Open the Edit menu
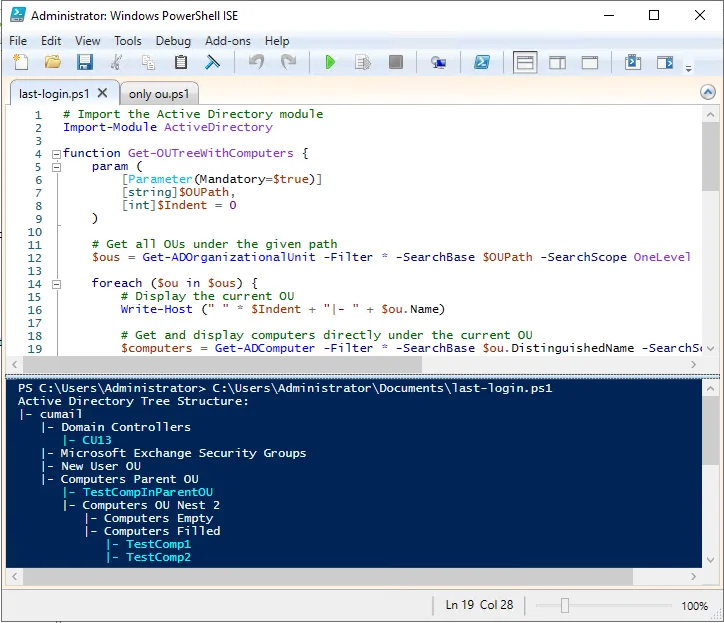The width and height of the screenshot is (724, 623). (51, 41)
